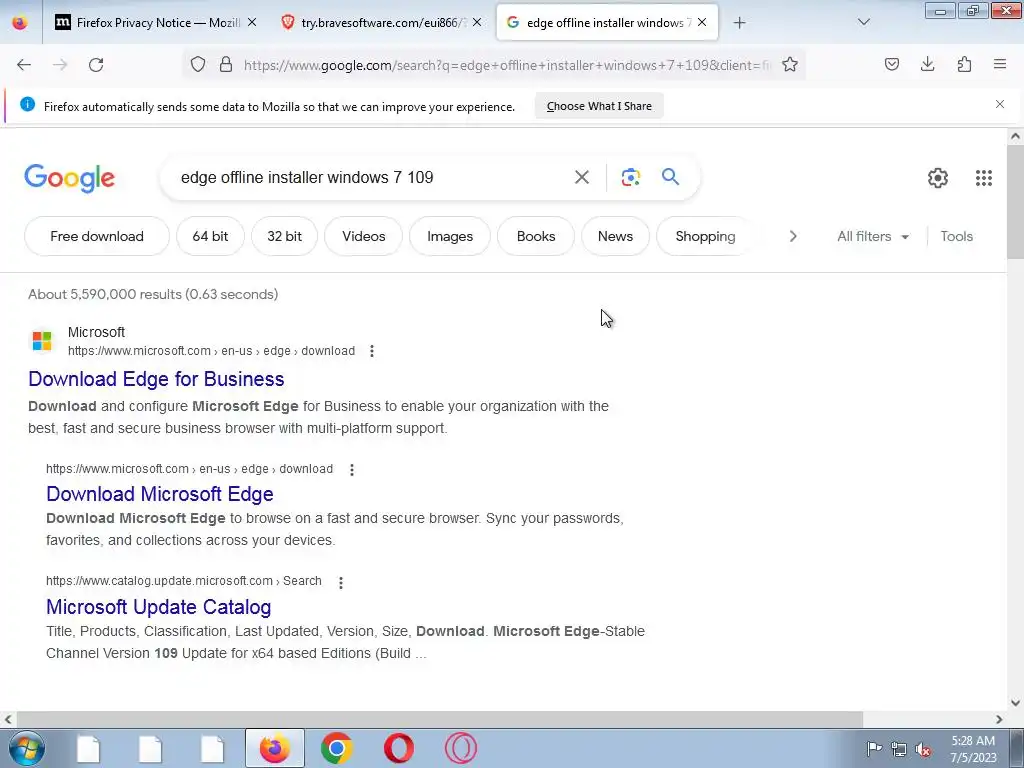Open the Google apps grid

point(984,178)
